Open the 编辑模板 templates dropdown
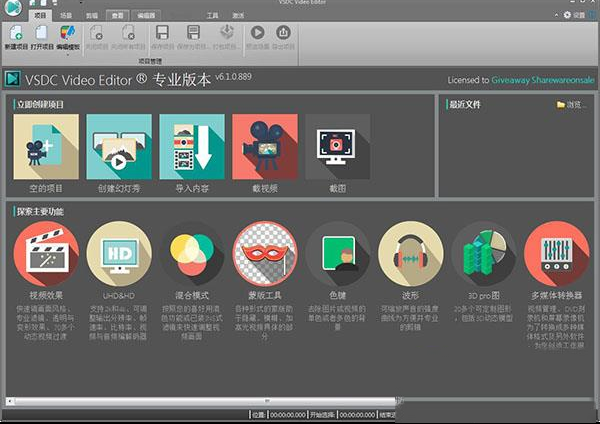600x424 pixels. click(68, 37)
